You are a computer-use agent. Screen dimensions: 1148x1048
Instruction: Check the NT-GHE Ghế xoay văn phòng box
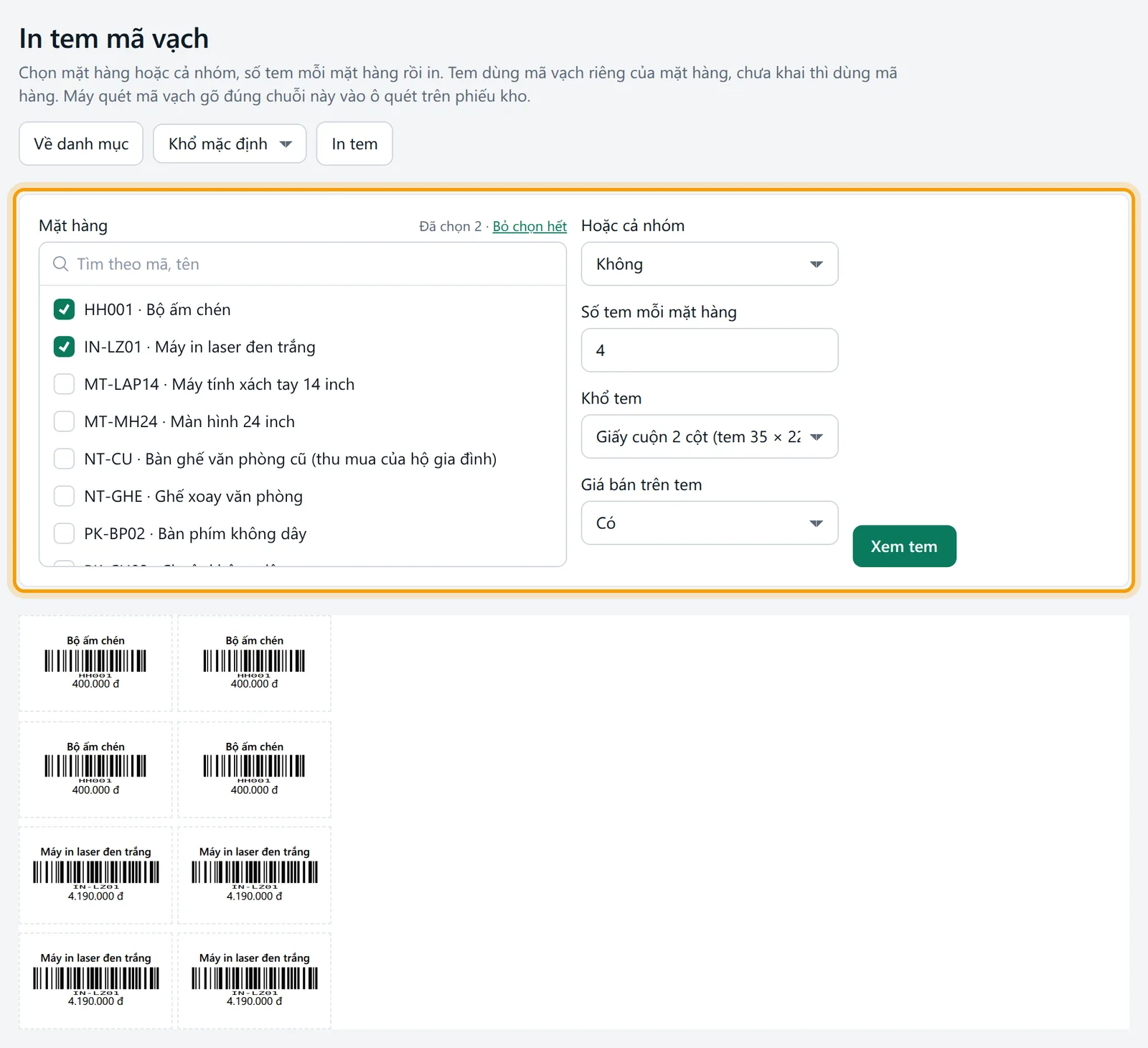pos(64,496)
